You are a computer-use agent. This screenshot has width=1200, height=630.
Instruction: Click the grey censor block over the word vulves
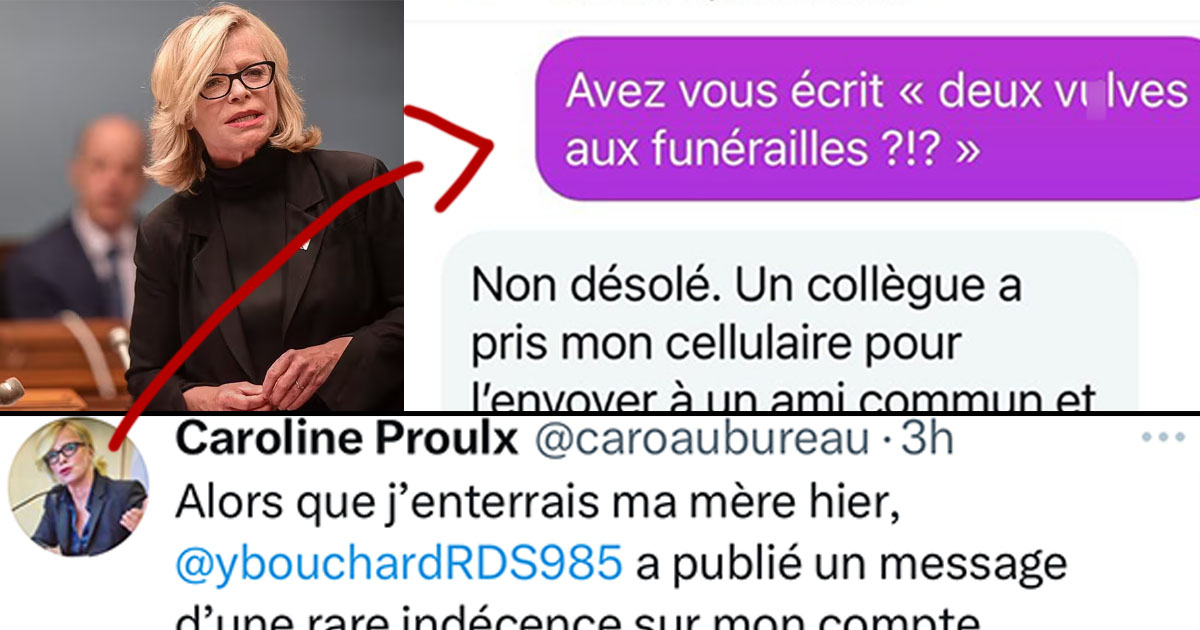coord(1097,94)
